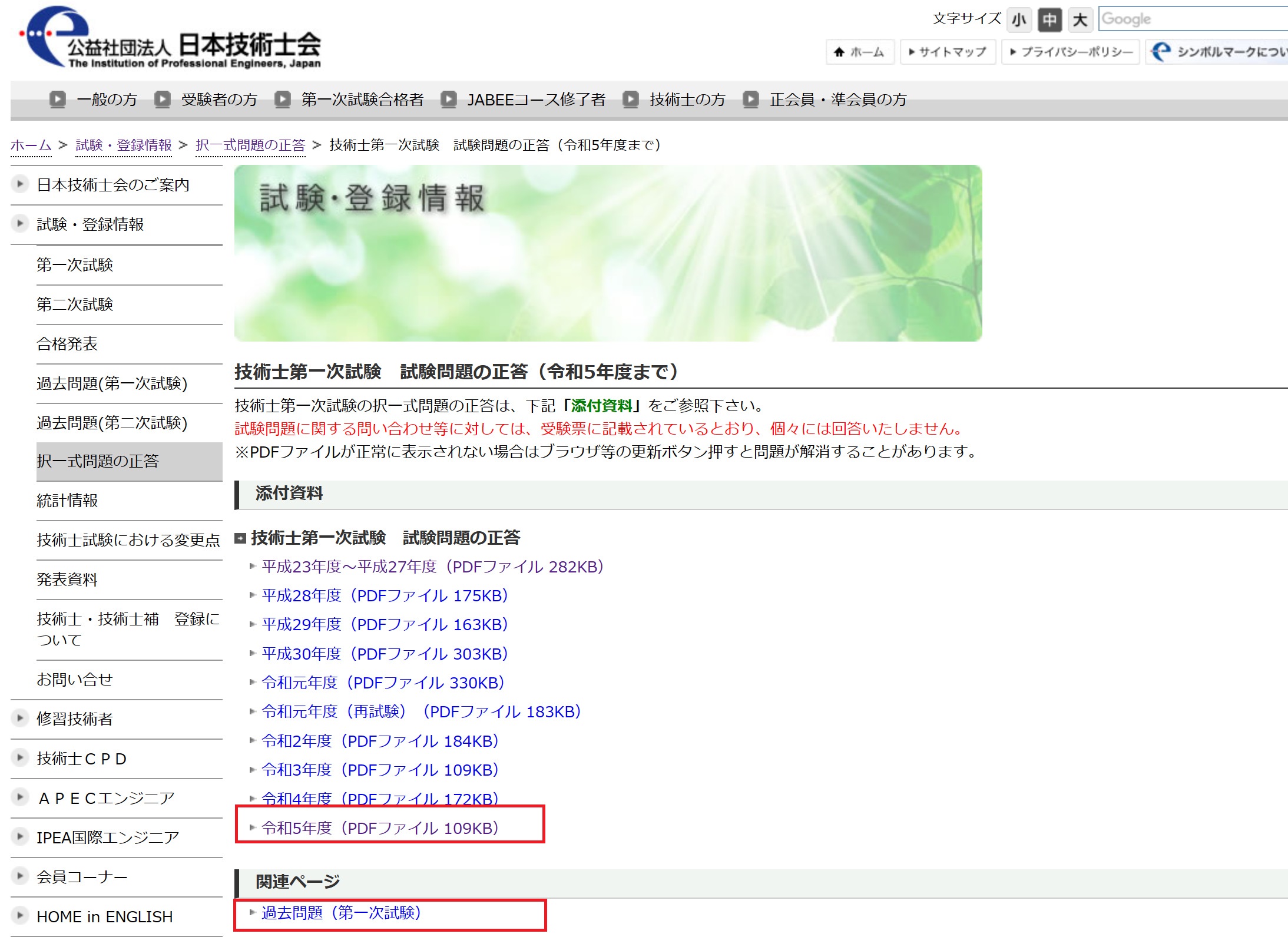Open the 平成28年度 PDF link

coord(385,595)
